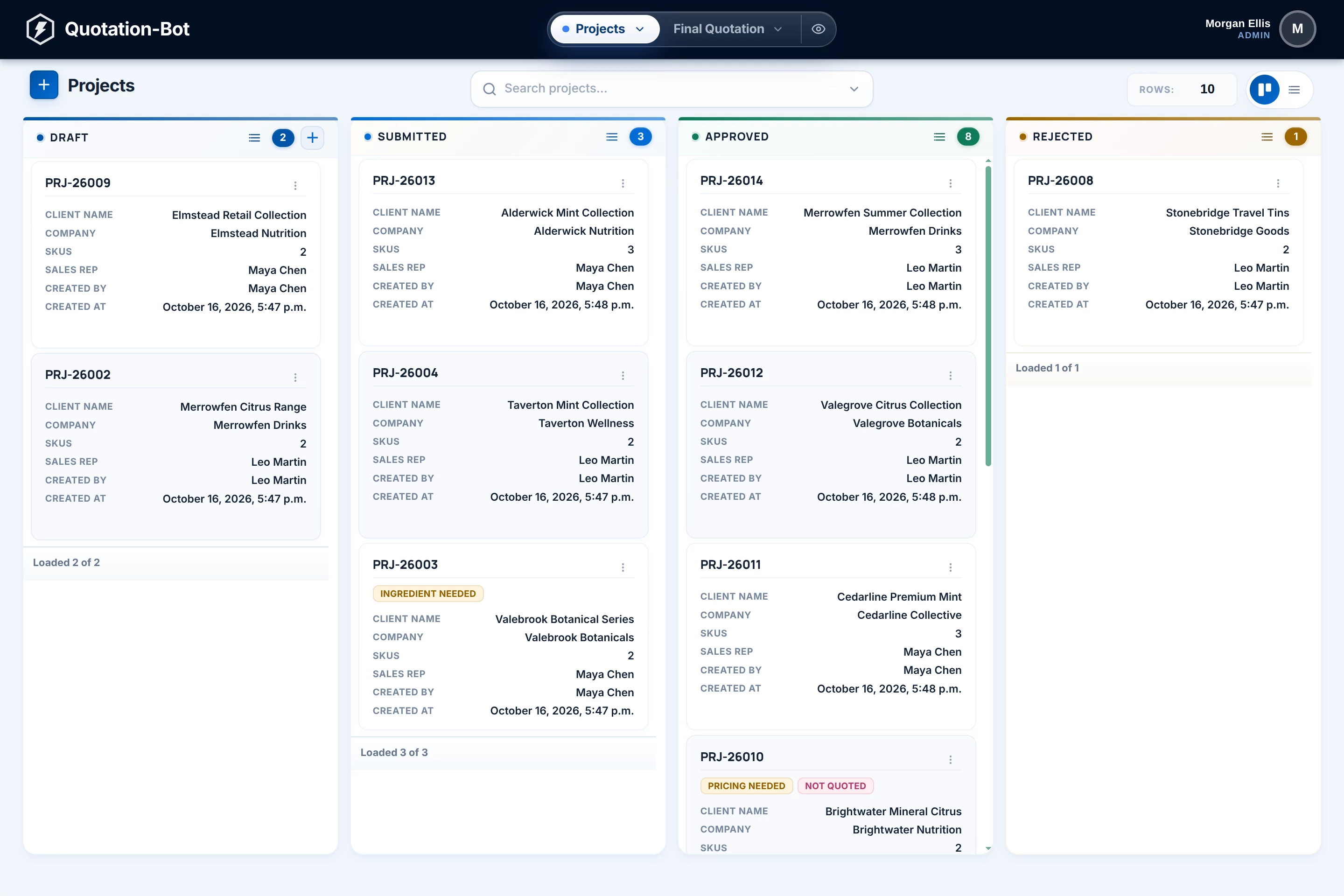This screenshot has height=896, width=1344.
Task: Click the DRAFT count badge 2
Action: pyautogui.click(x=283, y=138)
